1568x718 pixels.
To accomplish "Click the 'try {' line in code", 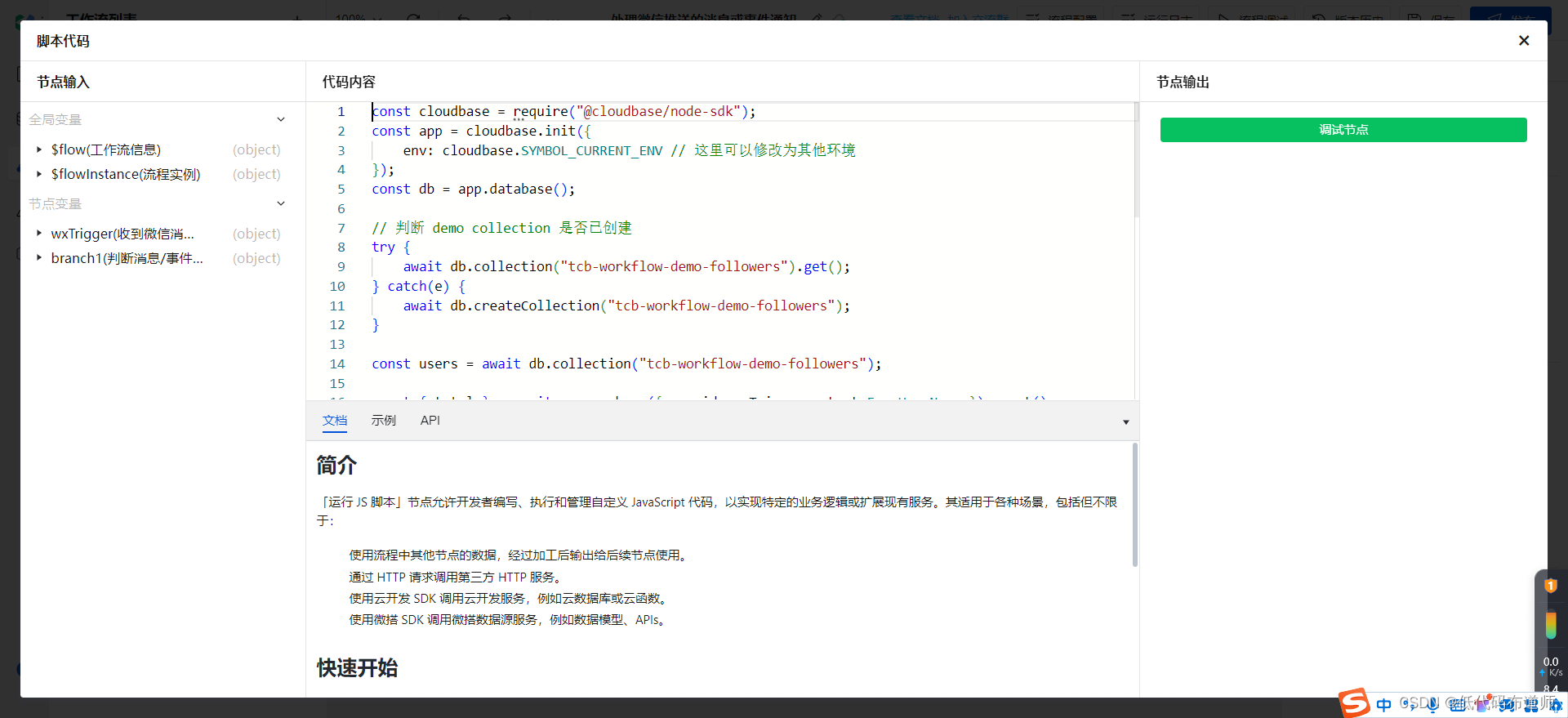I will [391, 248].
